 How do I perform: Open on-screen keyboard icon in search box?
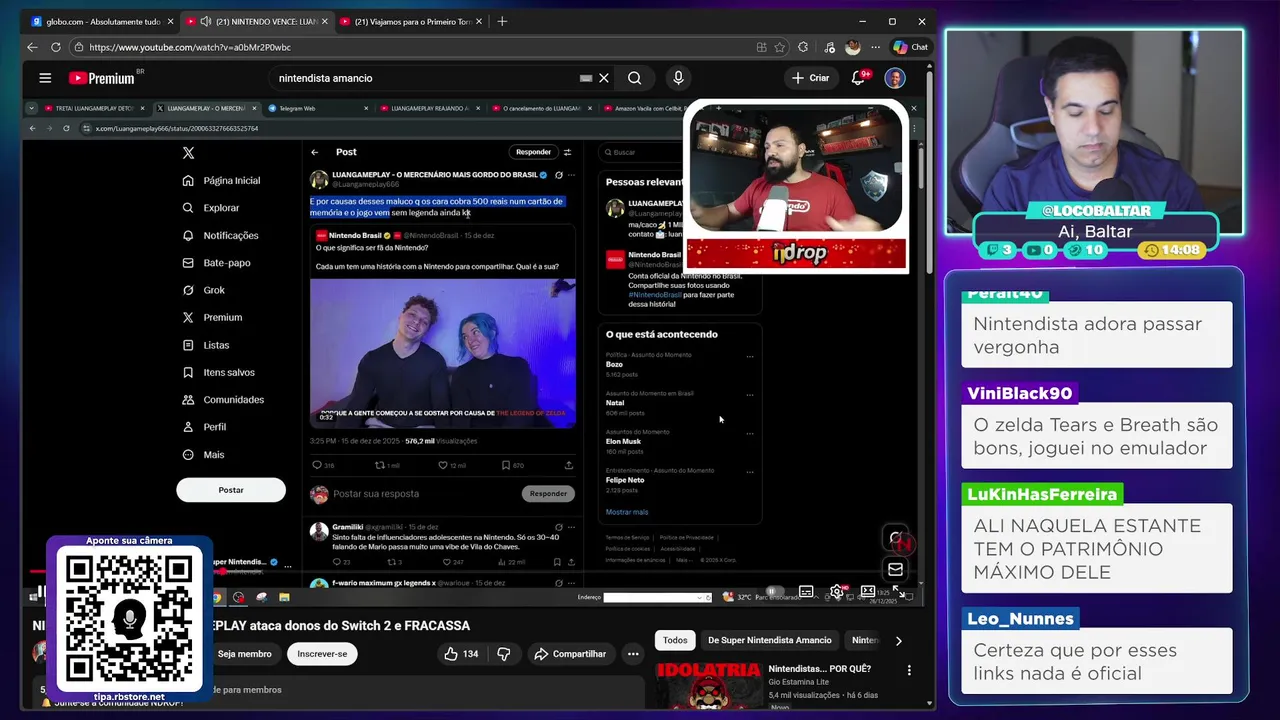[x=586, y=78]
